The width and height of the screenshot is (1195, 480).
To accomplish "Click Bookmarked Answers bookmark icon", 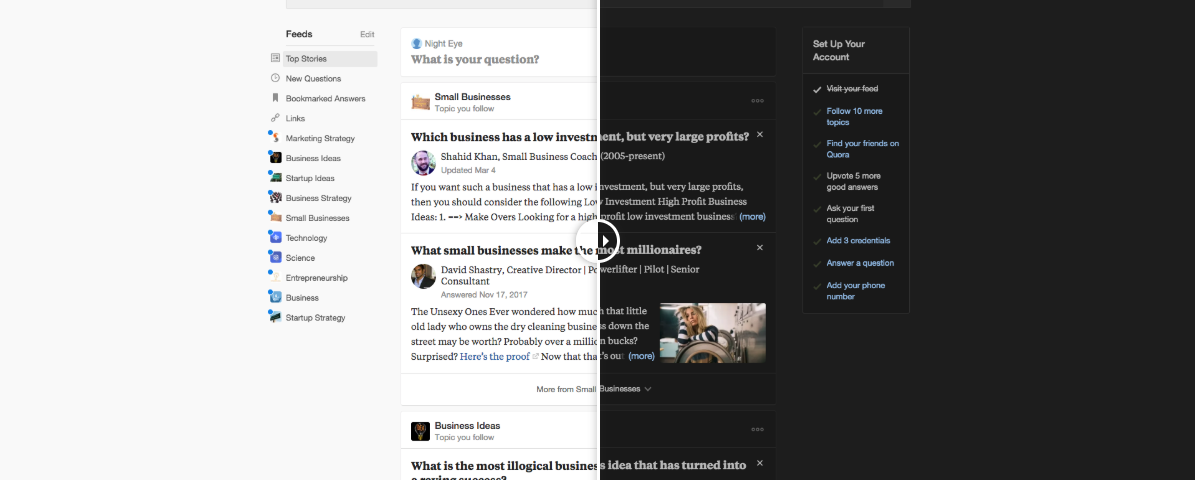I will [x=275, y=98].
